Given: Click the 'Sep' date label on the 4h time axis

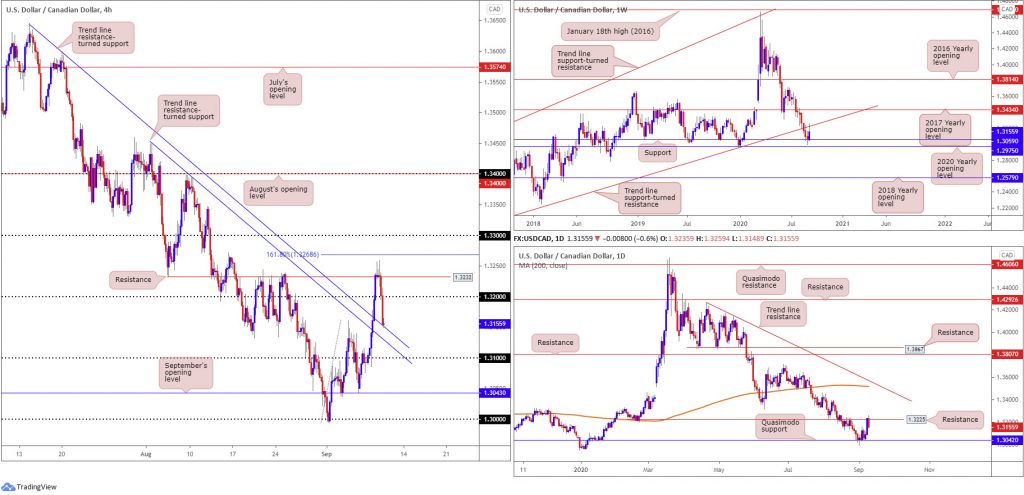Looking at the screenshot, I should point(328,452).
